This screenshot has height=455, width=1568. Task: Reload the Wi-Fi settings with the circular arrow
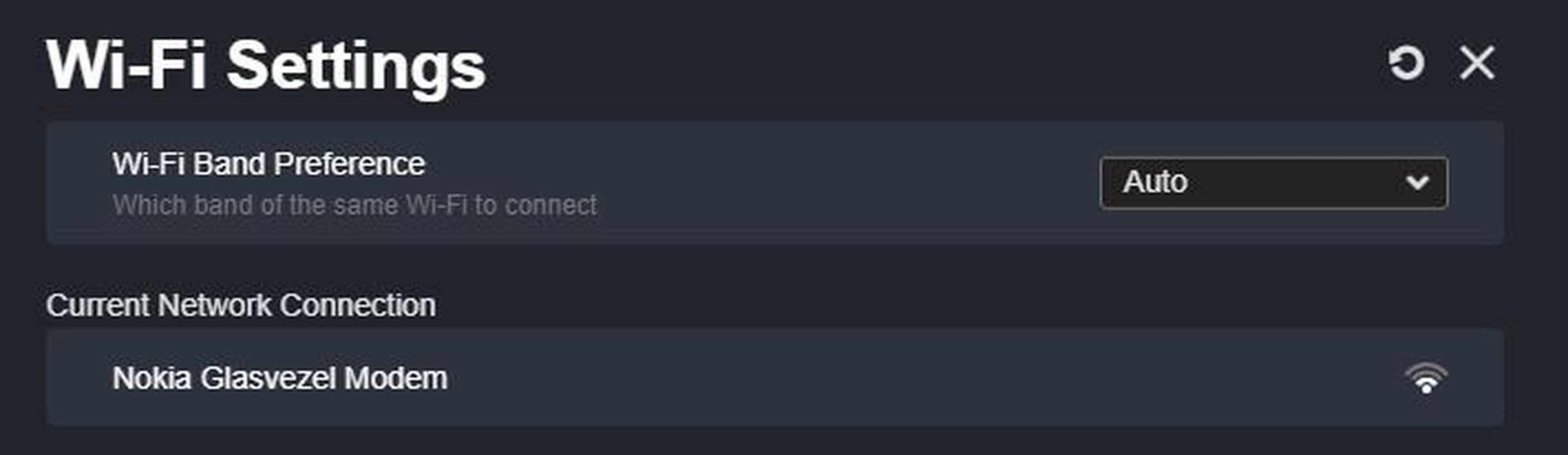pos(1406,63)
